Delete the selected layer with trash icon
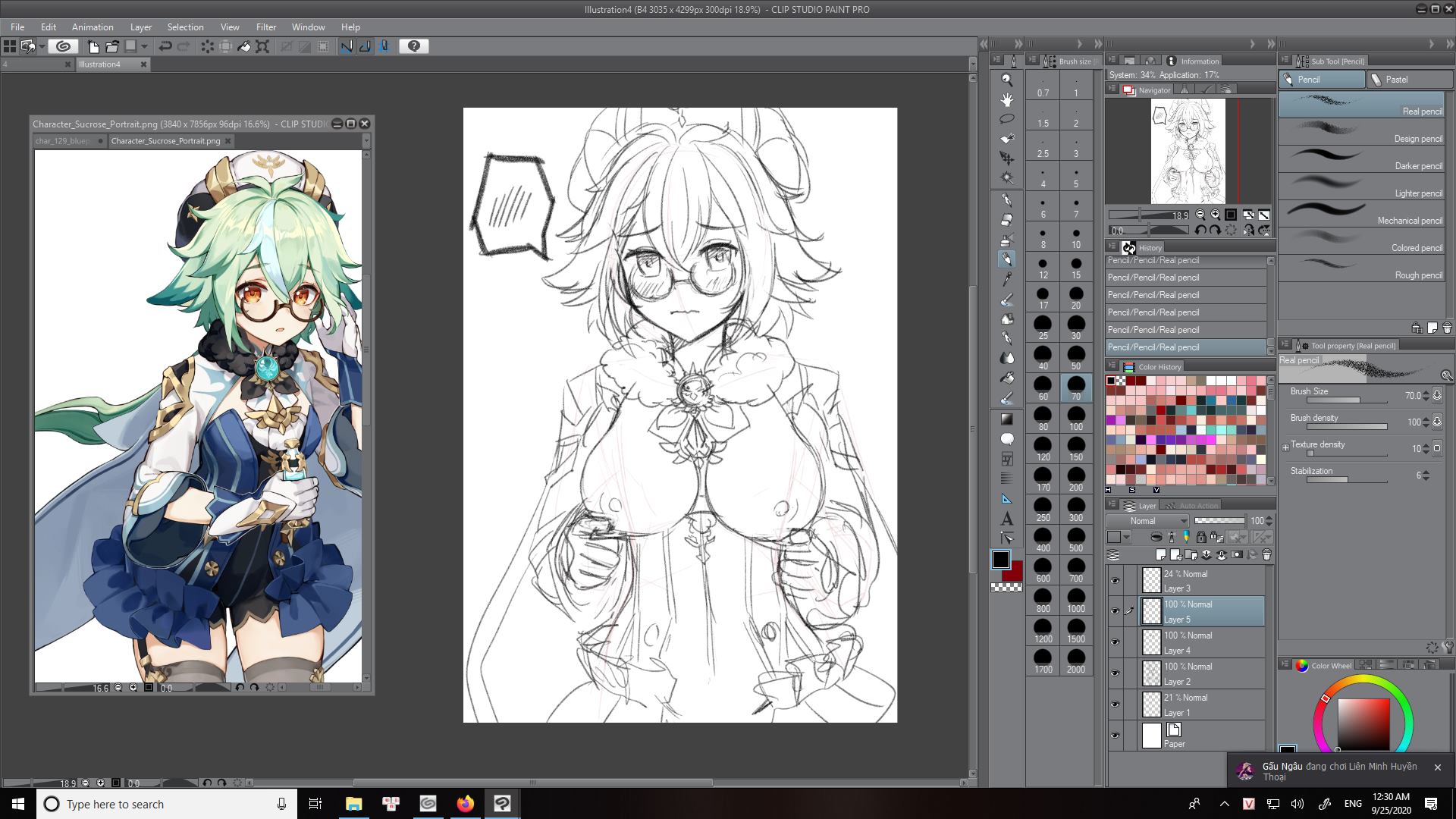 (1266, 555)
